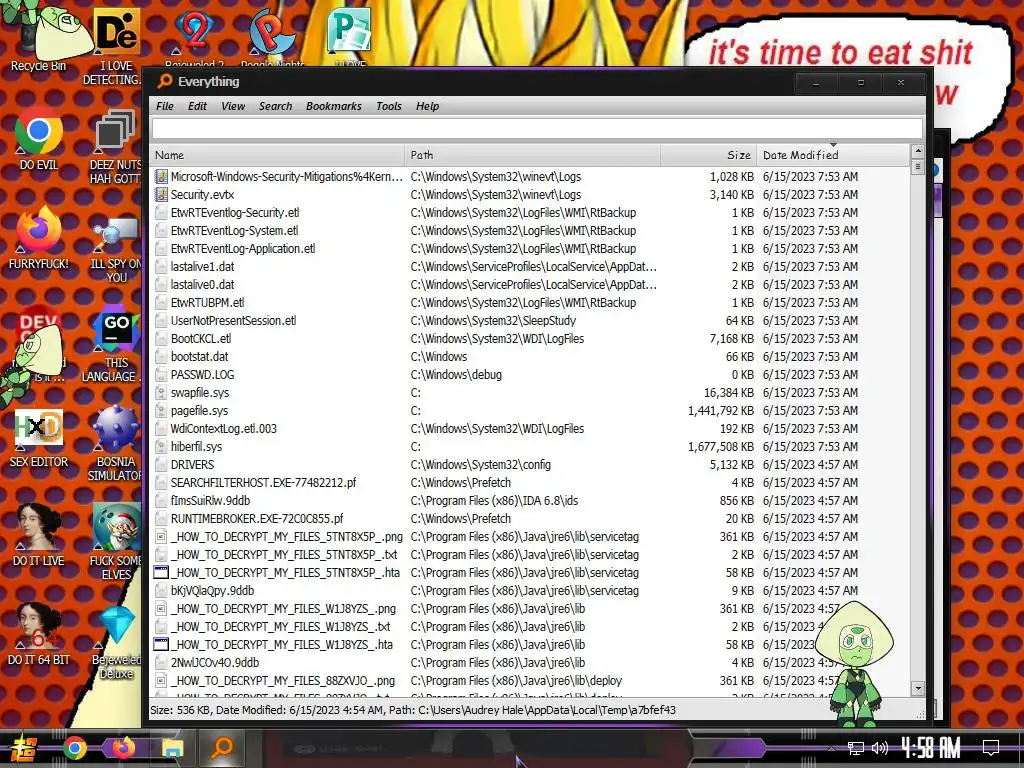Open the Help menu
Screen dimensions: 1024x768
point(428,106)
